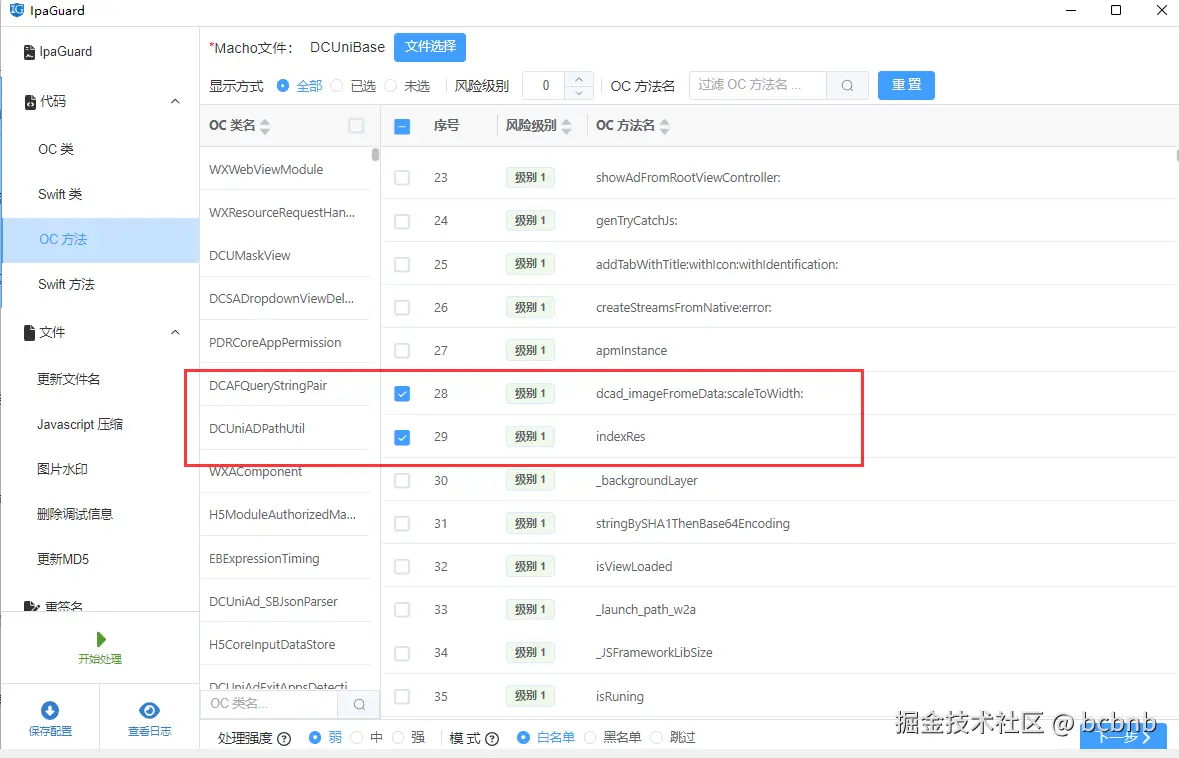
Task: Check the box for row 33 _launch_path_w2a
Action: tap(402, 610)
